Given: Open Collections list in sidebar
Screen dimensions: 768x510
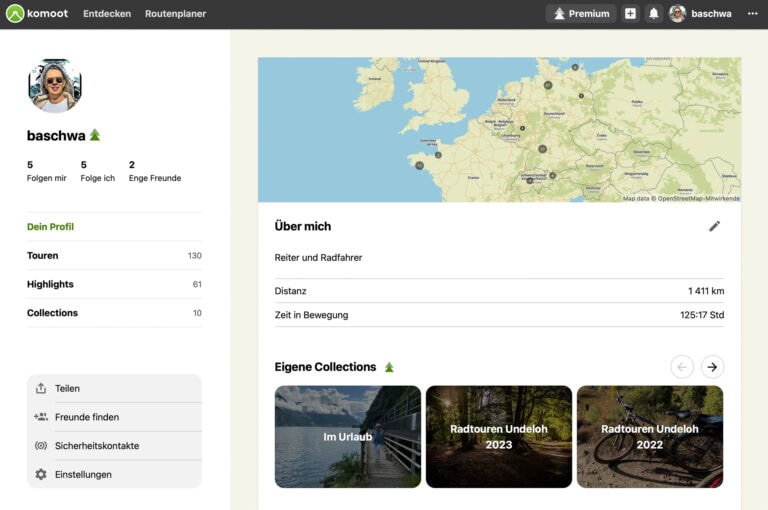Looking at the screenshot, I should 114,313.
